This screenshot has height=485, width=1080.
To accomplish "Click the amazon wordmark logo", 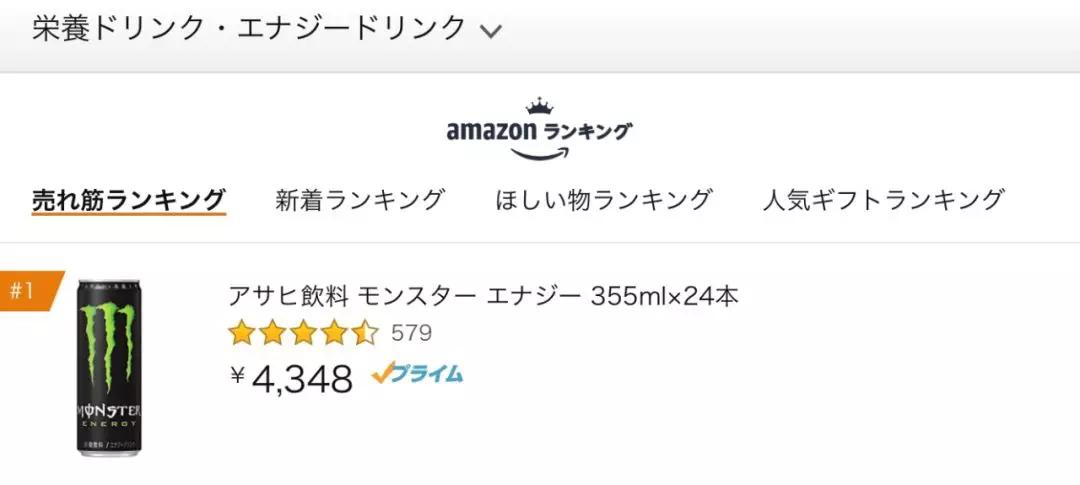I will coord(492,131).
